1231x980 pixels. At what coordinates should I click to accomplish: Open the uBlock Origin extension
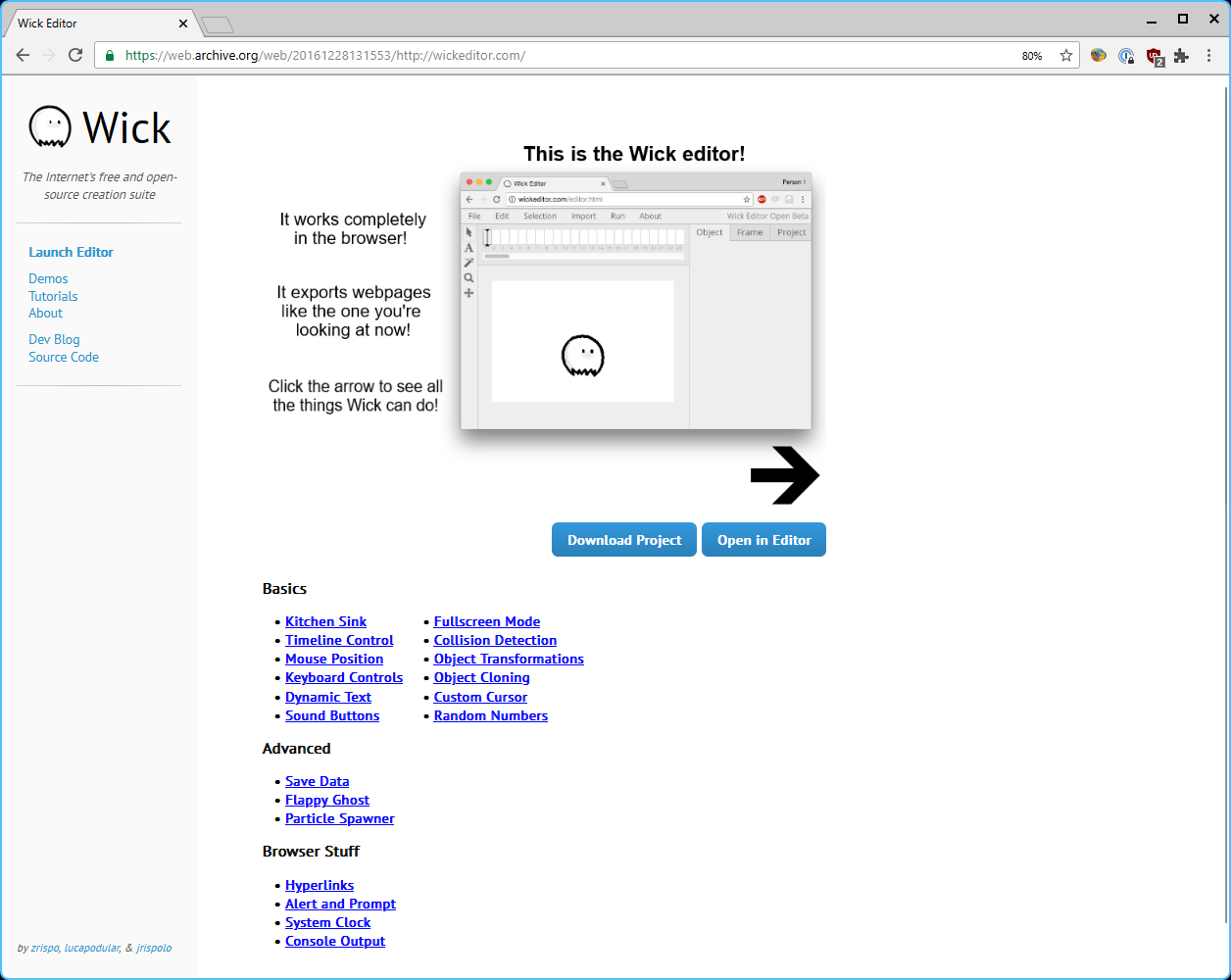(1155, 57)
